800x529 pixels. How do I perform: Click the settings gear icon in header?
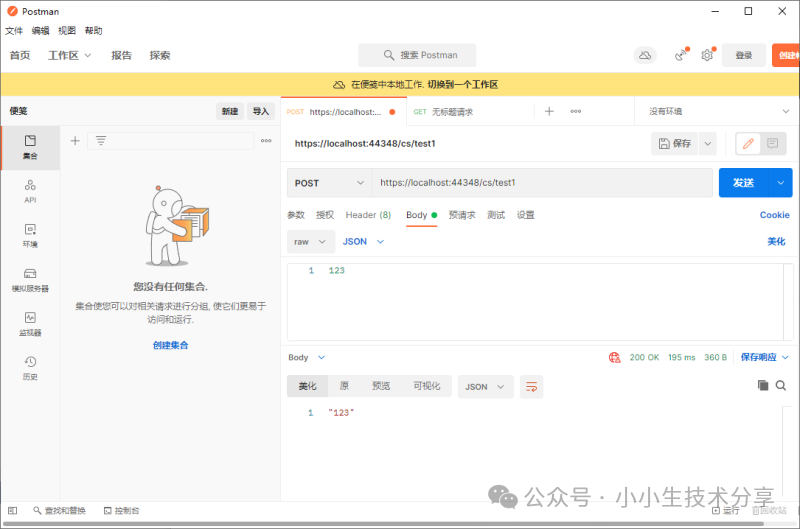coord(707,55)
